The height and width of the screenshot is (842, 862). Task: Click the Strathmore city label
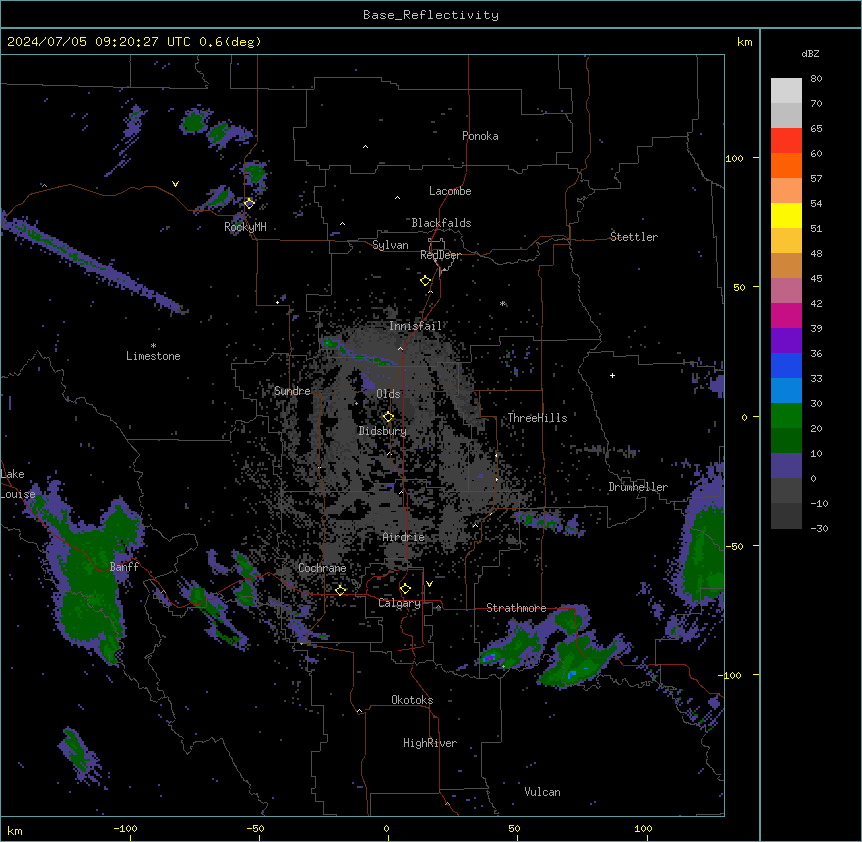coord(516,608)
